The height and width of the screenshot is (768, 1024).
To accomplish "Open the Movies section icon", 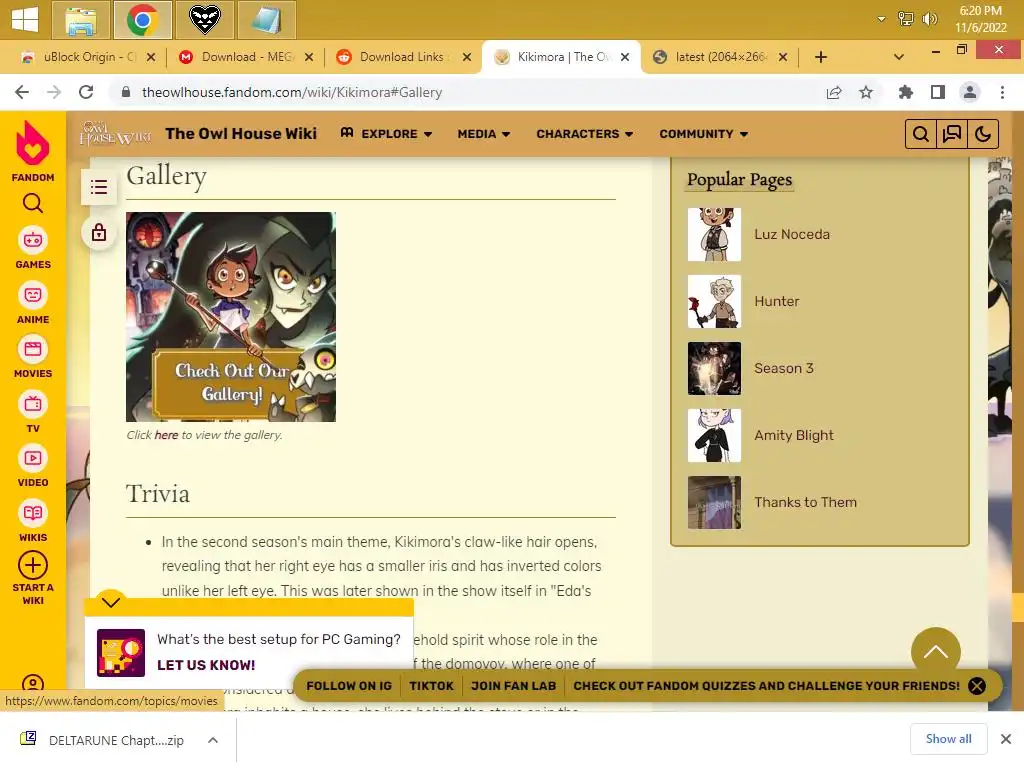I will tap(33, 349).
